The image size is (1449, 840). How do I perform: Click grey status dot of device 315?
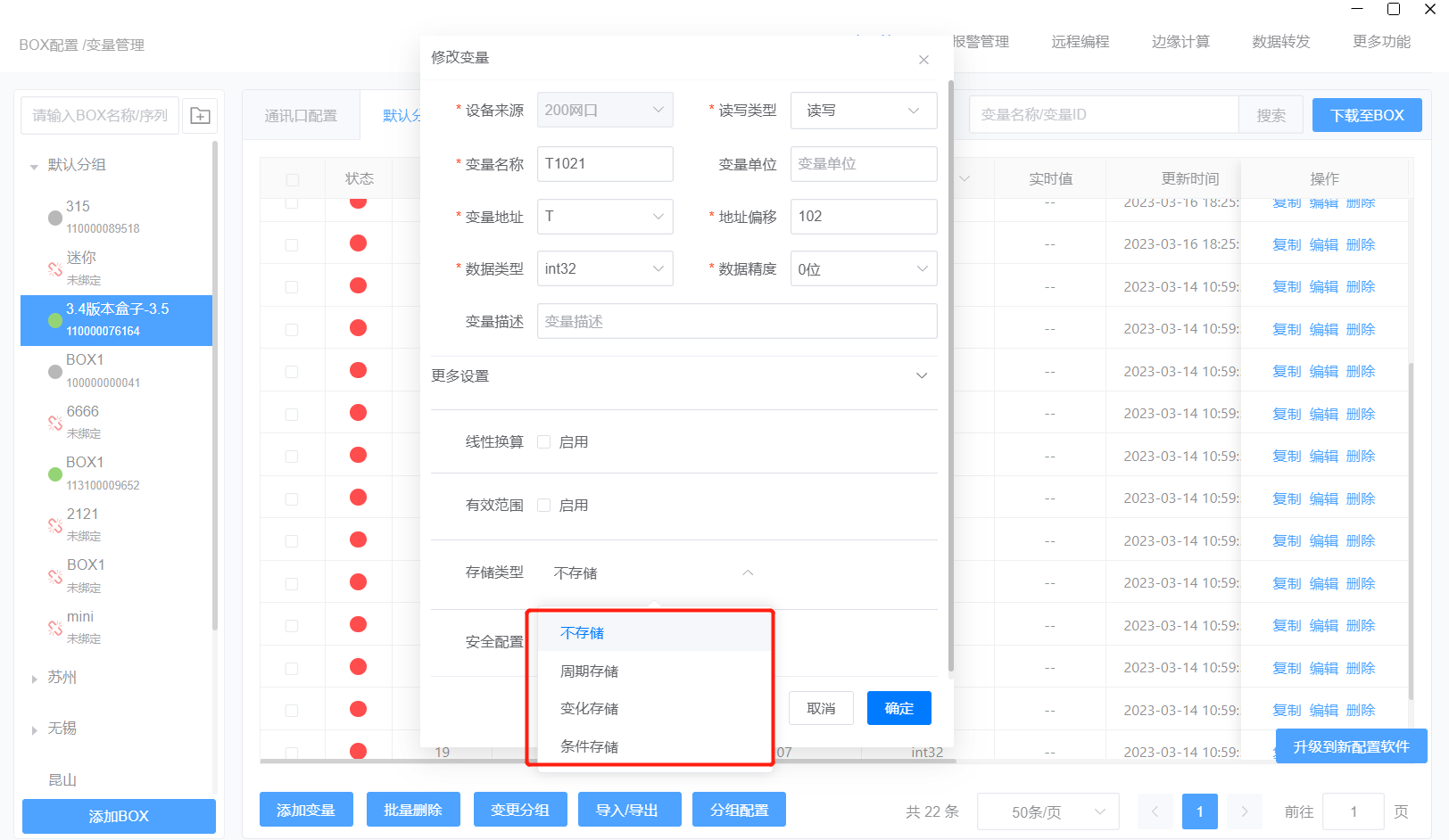(55, 218)
